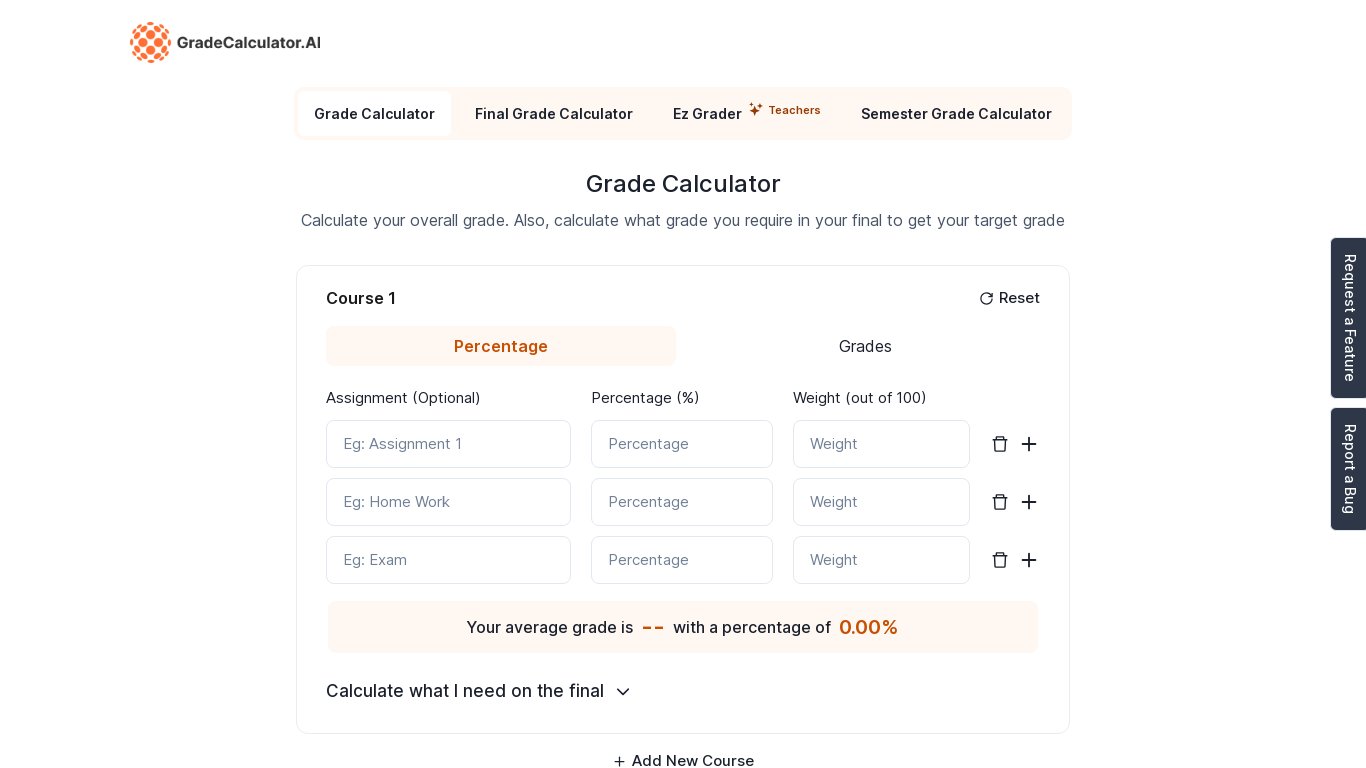Screen dimensions: 1366x768
Task: Click the Report a Bug side button
Action: tap(1348, 469)
